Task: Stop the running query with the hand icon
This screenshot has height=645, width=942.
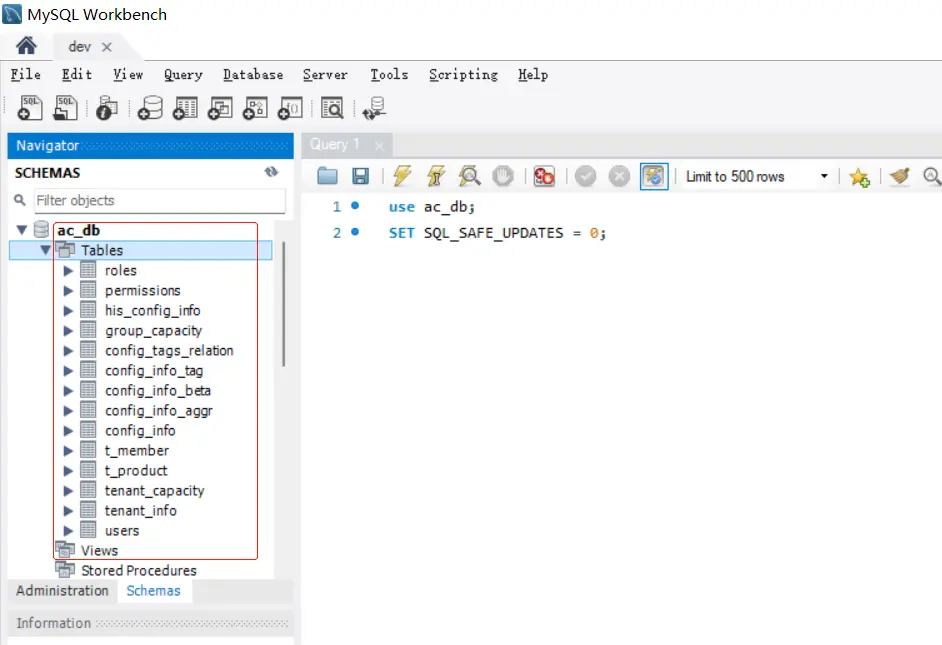Action: click(x=503, y=176)
